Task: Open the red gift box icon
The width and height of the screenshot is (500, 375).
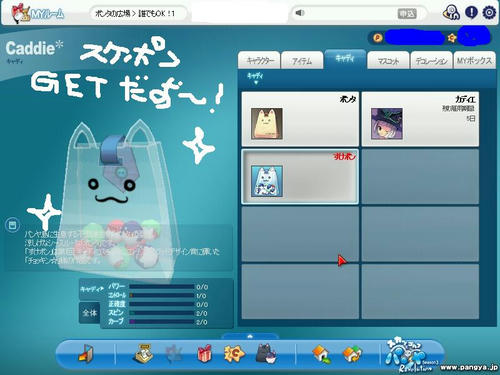Action: tap(204, 354)
